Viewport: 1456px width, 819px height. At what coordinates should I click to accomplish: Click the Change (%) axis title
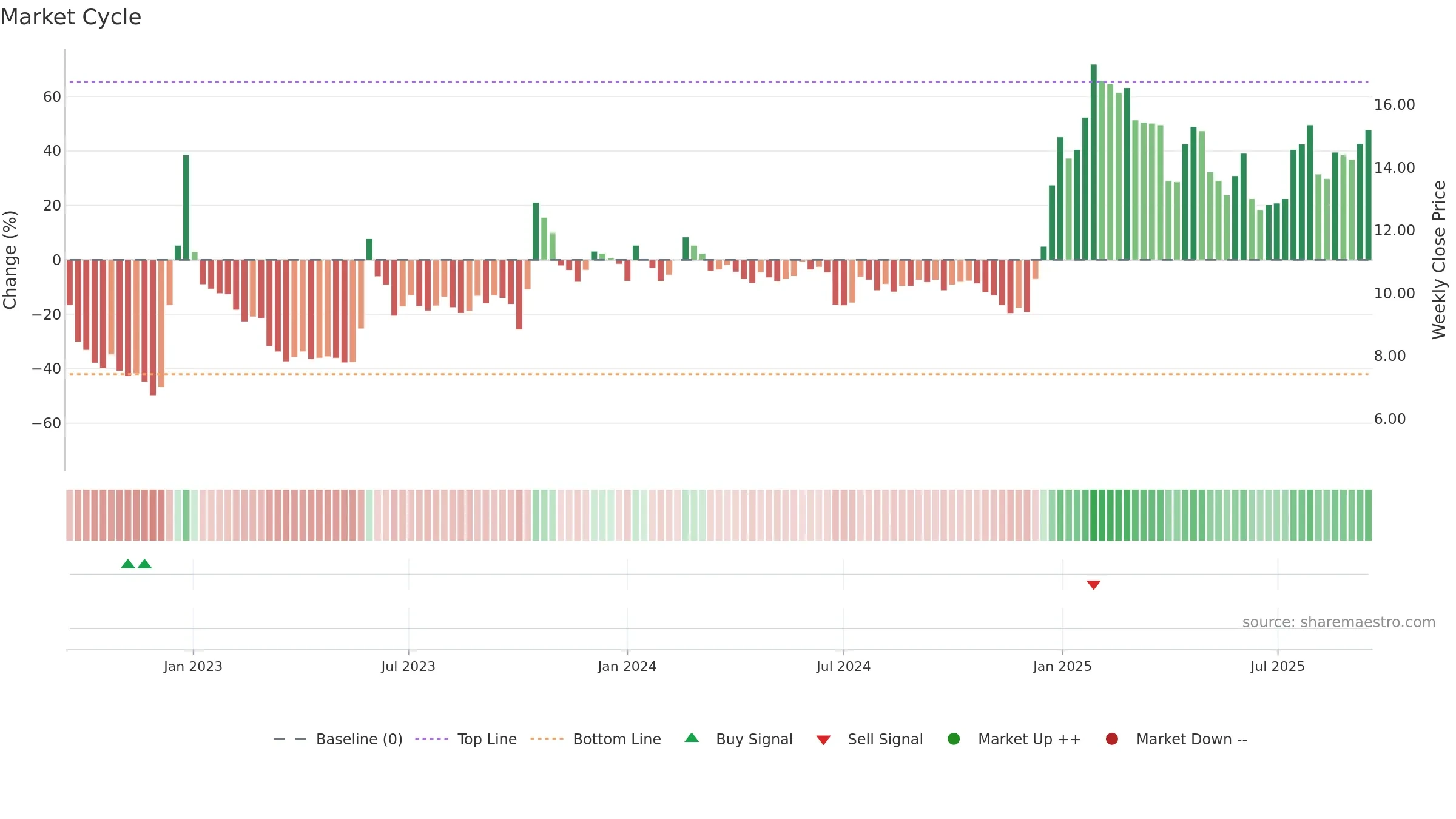[x=10, y=260]
